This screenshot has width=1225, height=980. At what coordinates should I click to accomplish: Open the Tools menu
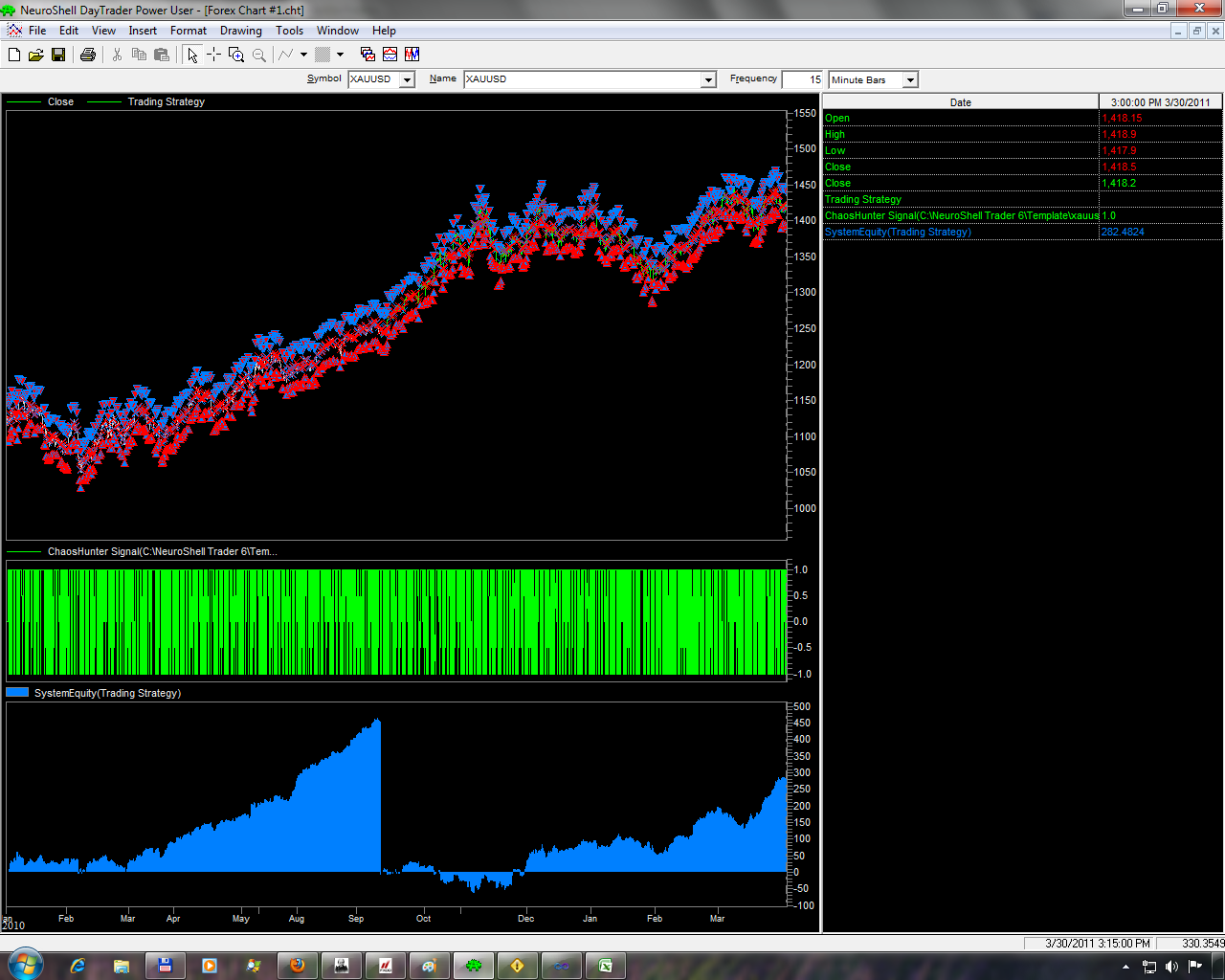289,31
